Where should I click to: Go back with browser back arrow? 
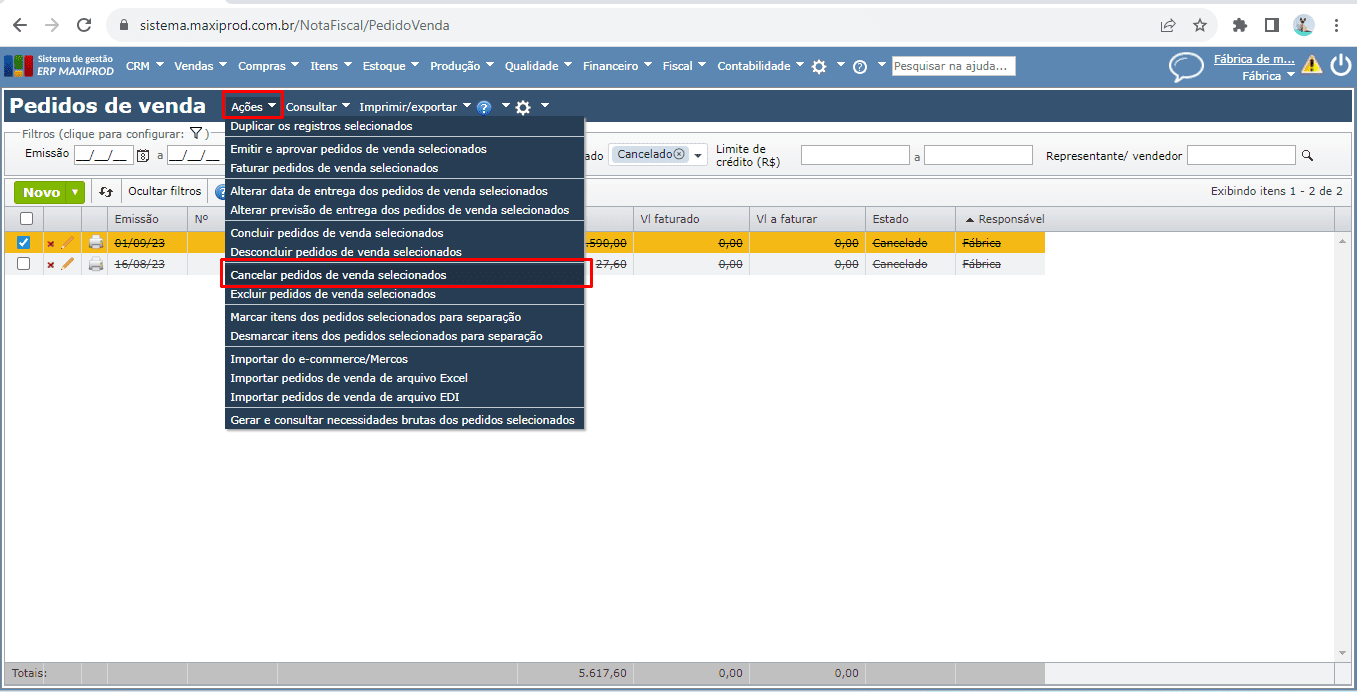click(20, 25)
